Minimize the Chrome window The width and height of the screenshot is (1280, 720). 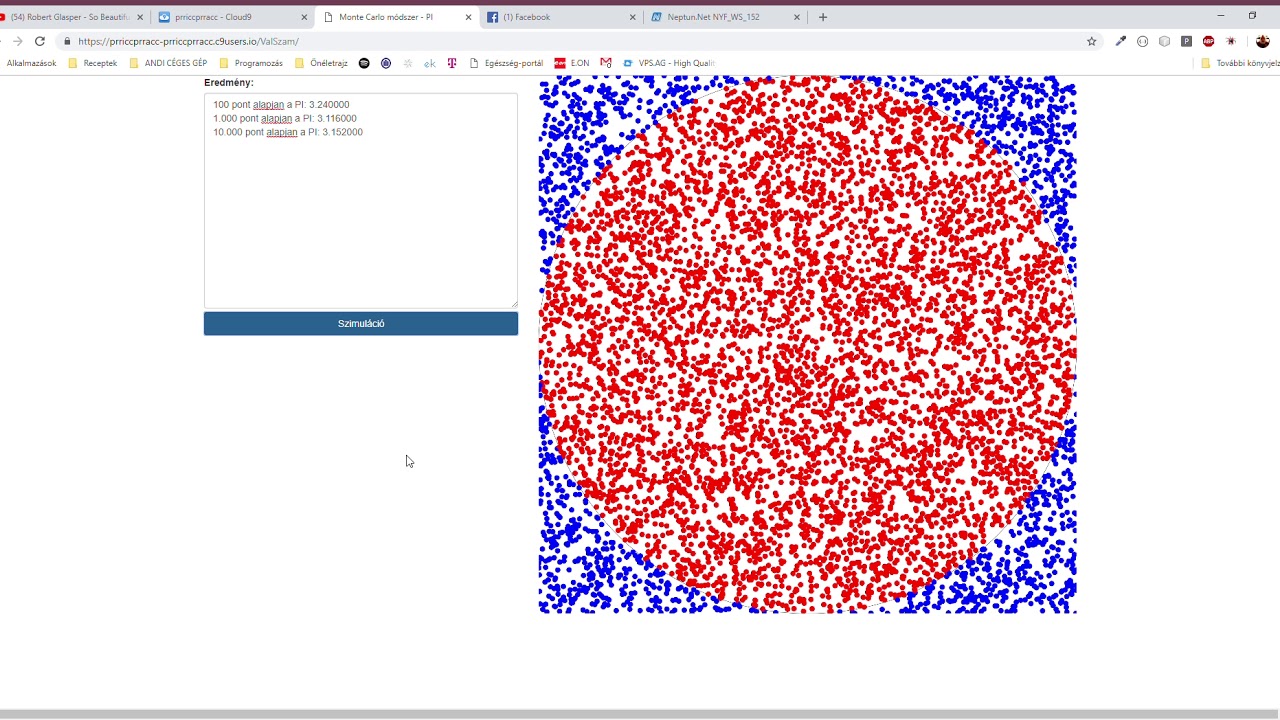(1220, 16)
